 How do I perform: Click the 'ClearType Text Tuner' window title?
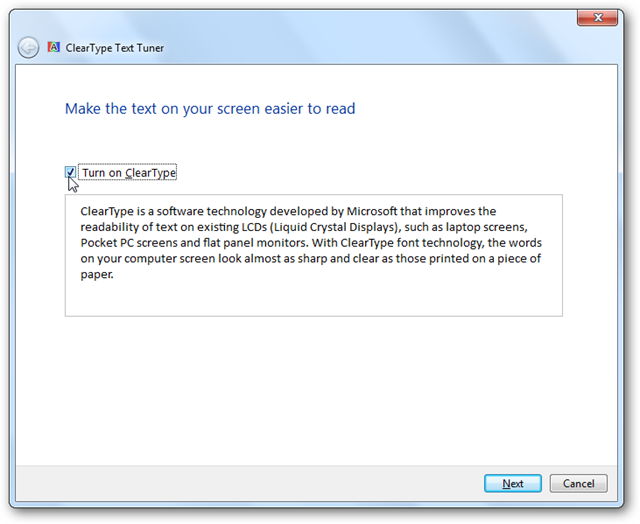(x=115, y=48)
